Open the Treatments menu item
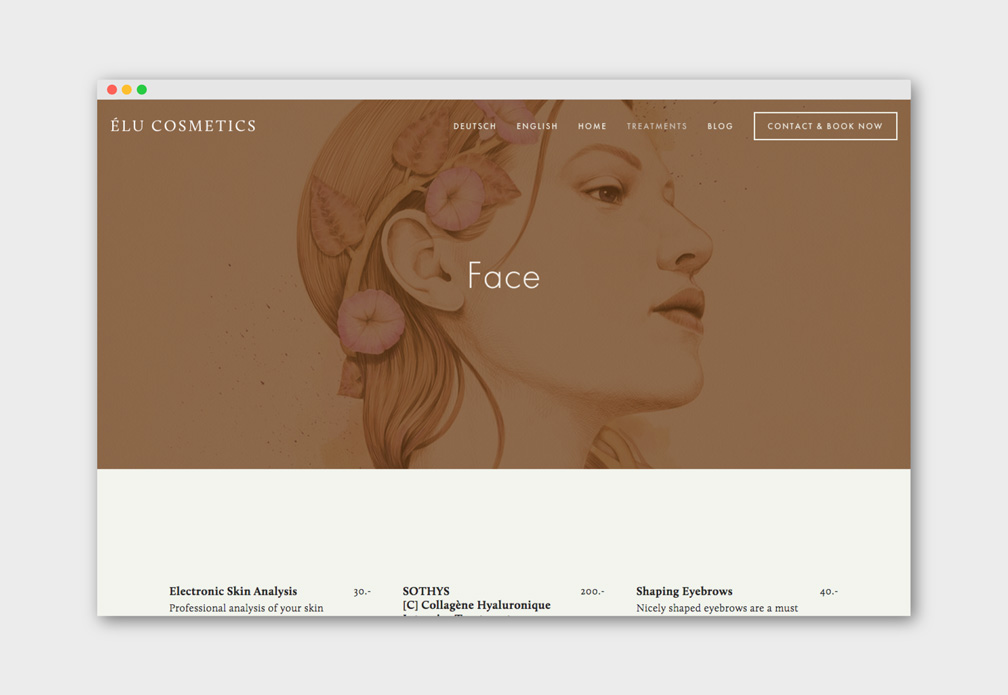 656,126
